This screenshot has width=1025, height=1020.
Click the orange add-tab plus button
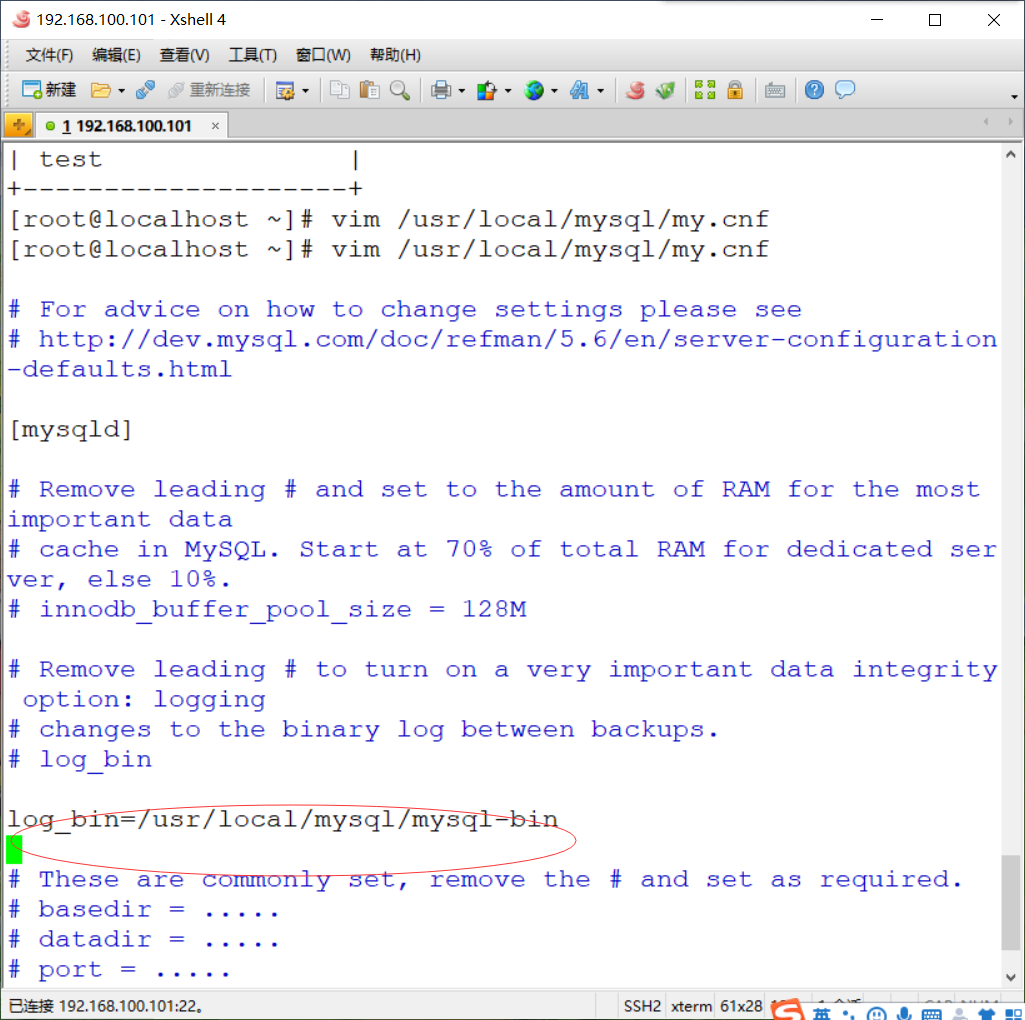[x=18, y=125]
